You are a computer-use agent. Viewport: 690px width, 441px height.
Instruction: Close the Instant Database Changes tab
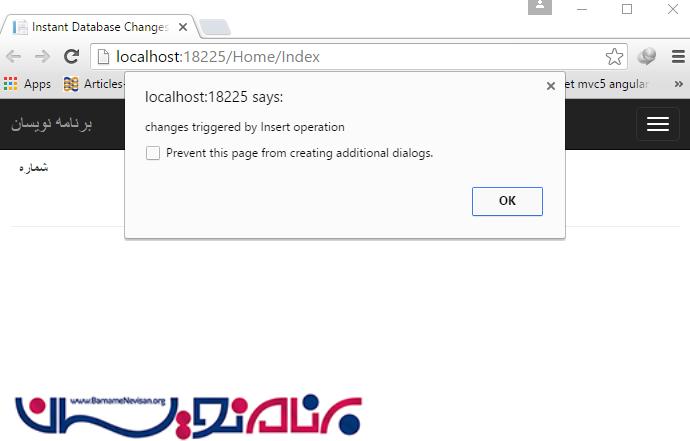pos(183,27)
